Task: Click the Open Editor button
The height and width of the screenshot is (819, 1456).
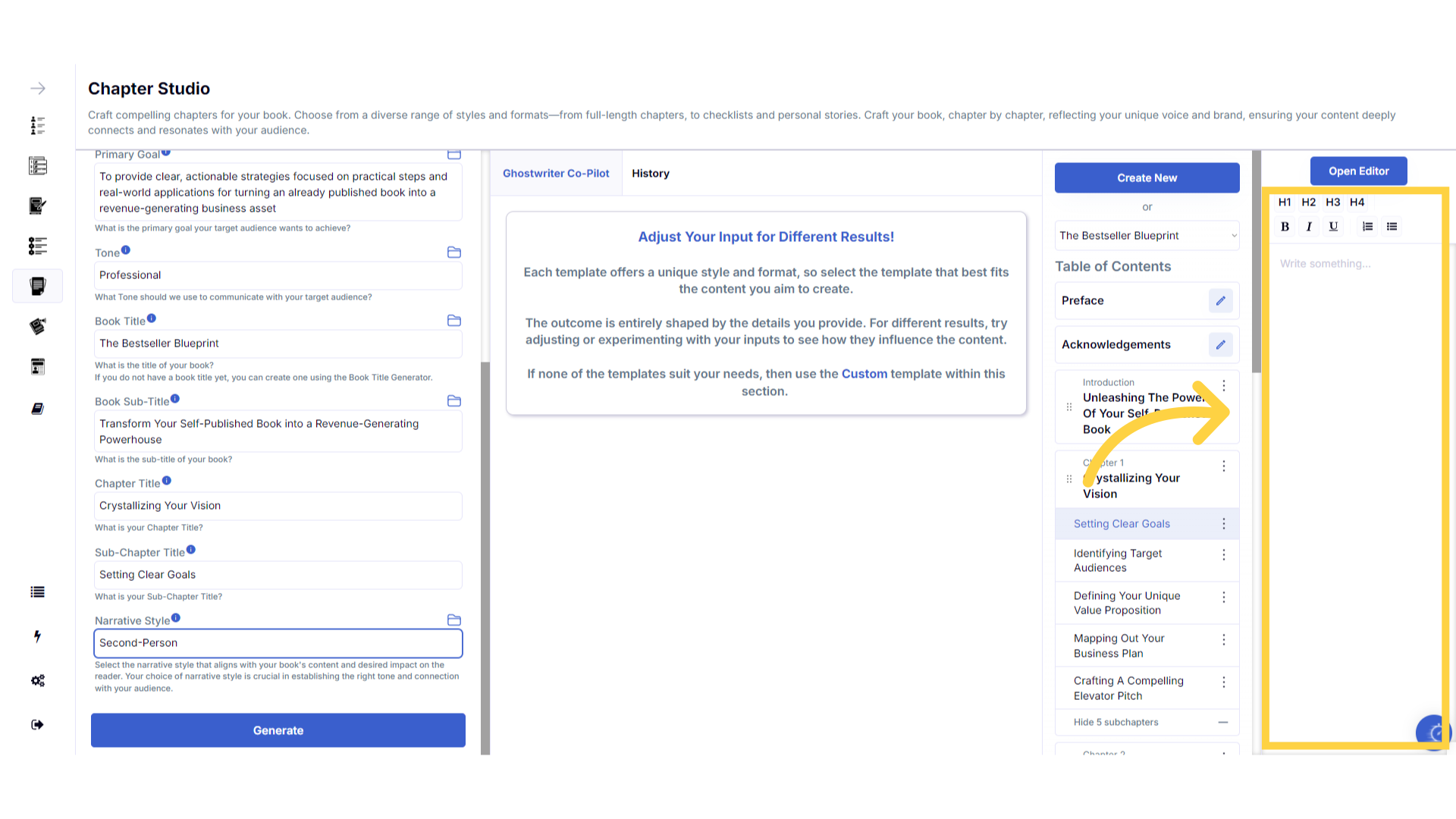Action: (1358, 171)
